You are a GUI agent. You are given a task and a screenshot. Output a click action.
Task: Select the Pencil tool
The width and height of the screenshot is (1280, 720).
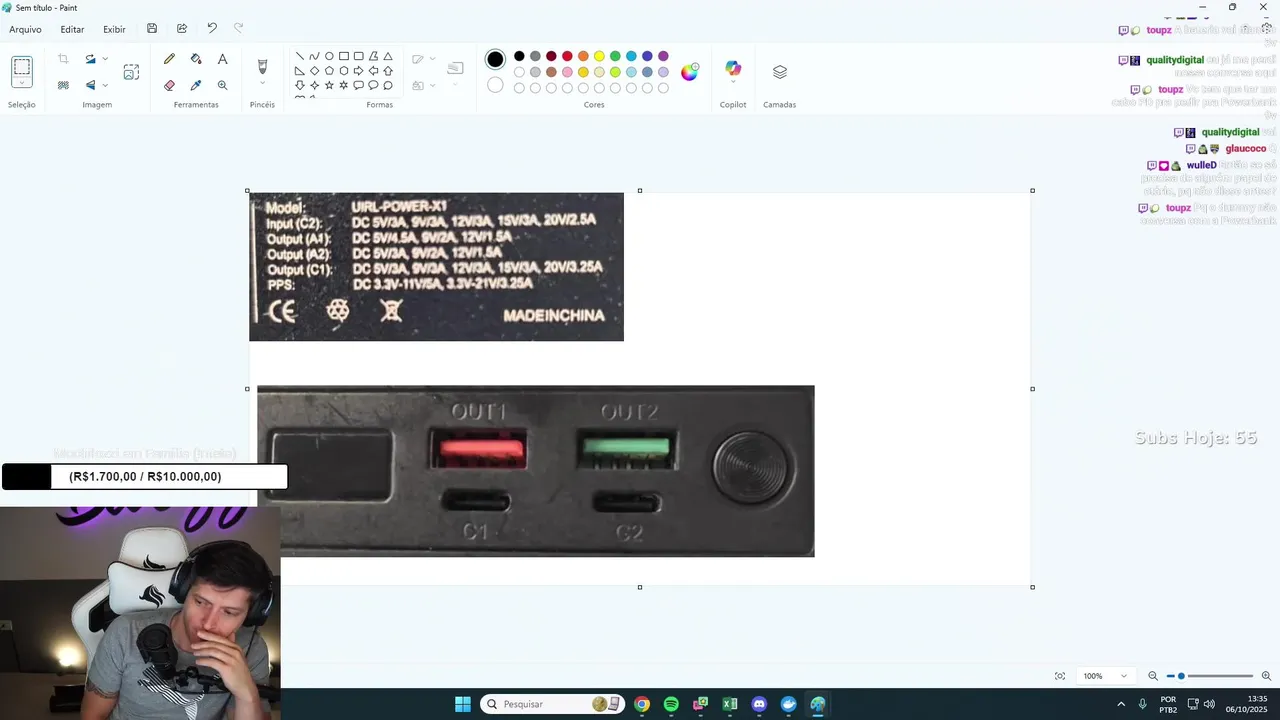[169, 59]
